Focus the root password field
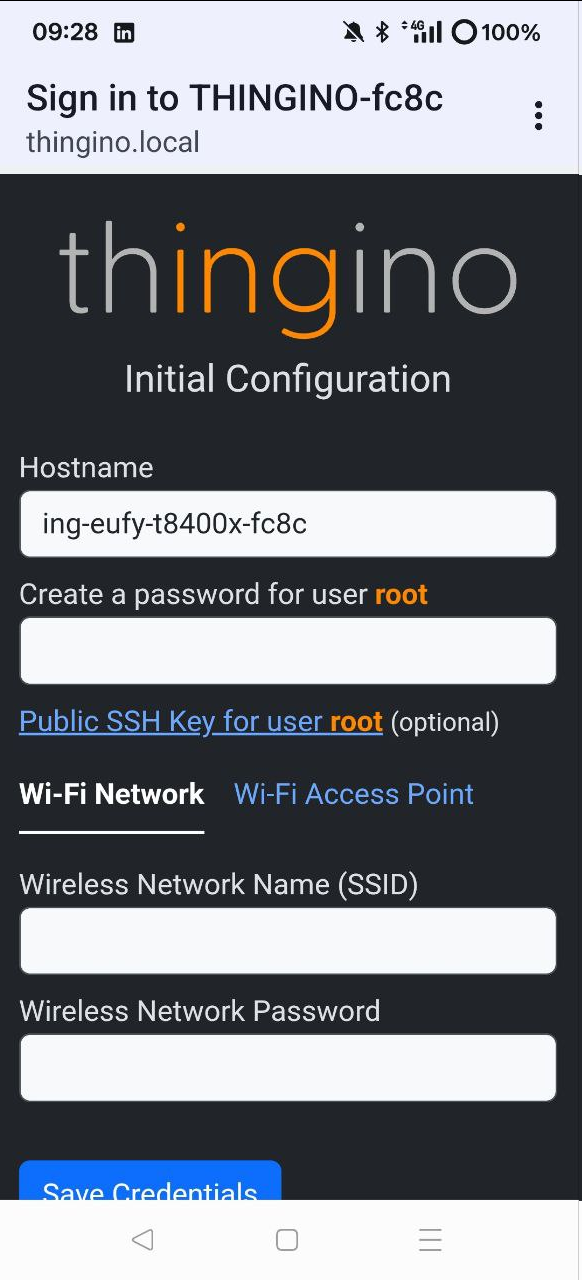 (x=288, y=650)
